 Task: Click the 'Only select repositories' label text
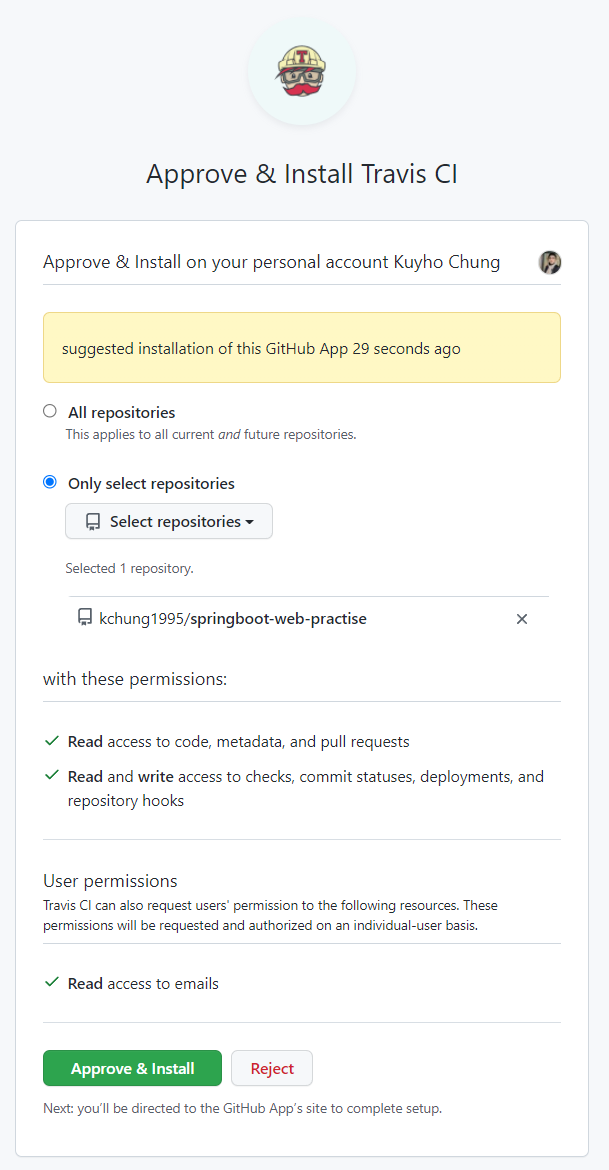pyautogui.click(x=151, y=483)
